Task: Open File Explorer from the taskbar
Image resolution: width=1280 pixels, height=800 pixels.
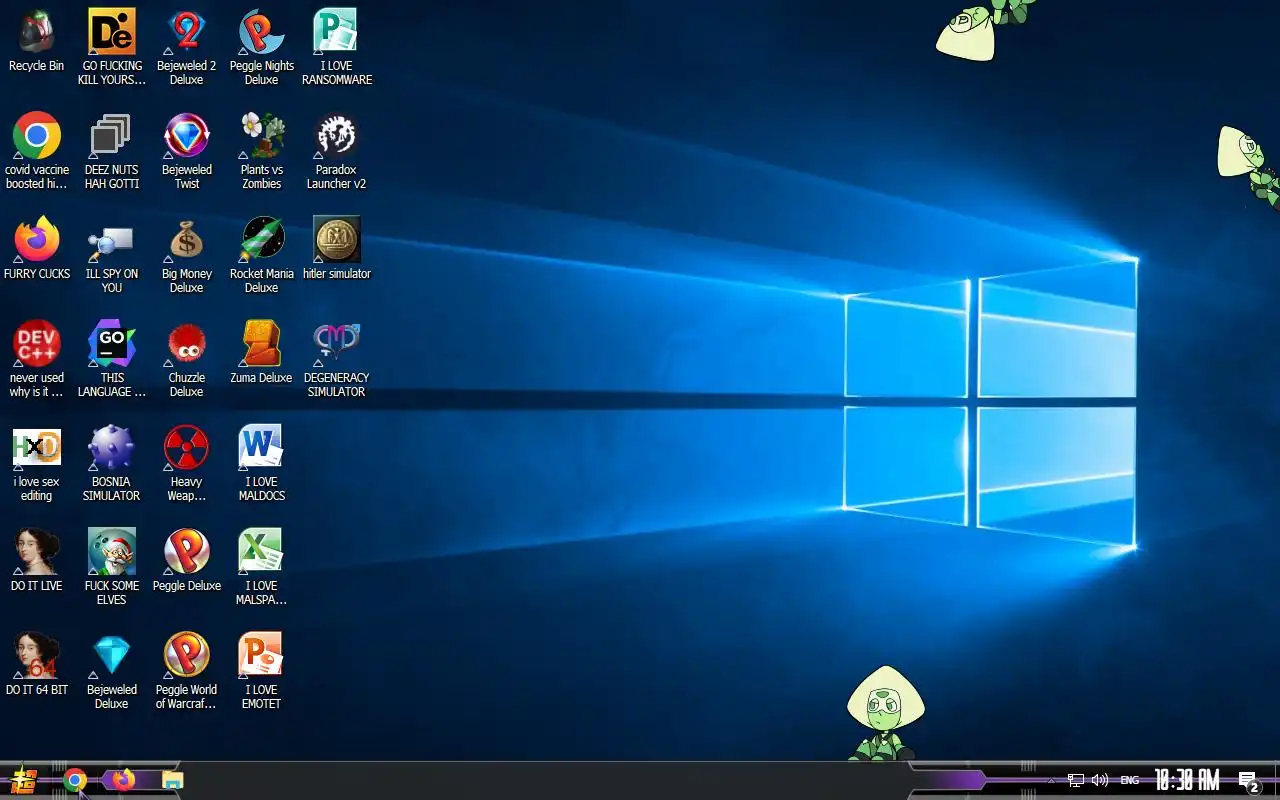Action: click(x=172, y=780)
